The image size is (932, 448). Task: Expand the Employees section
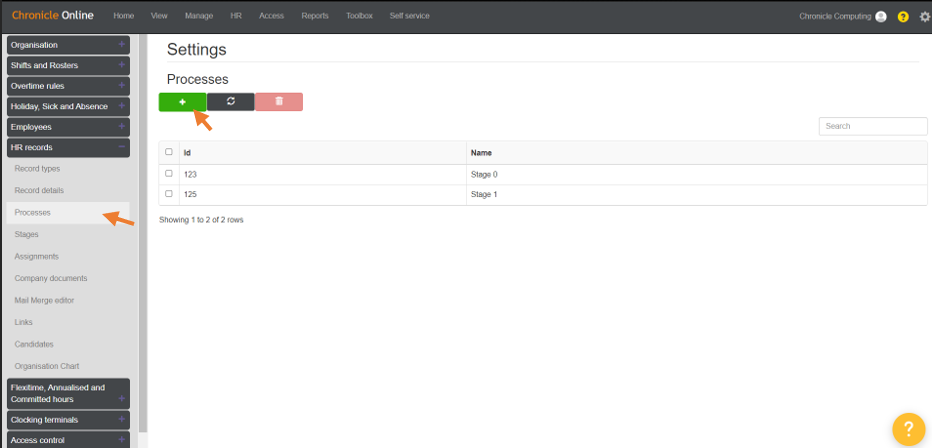68,127
